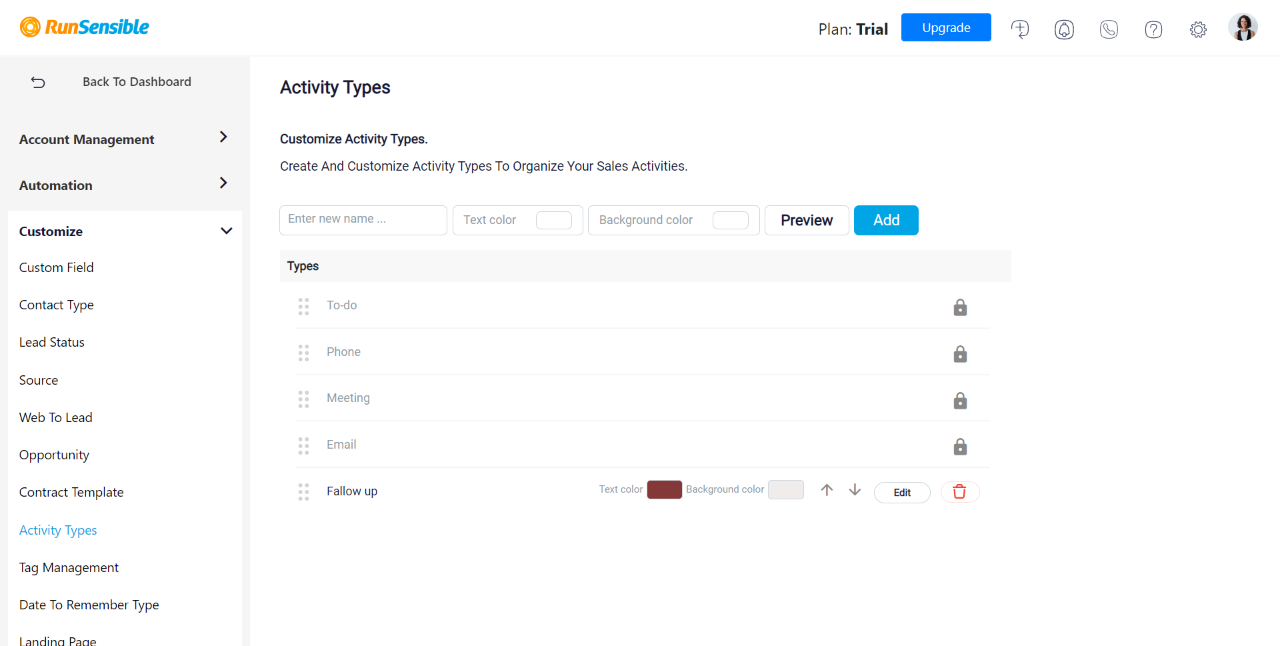Open Date To Remember Type page
Image resolution: width=1280 pixels, height=646 pixels.
[x=89, y=605]
